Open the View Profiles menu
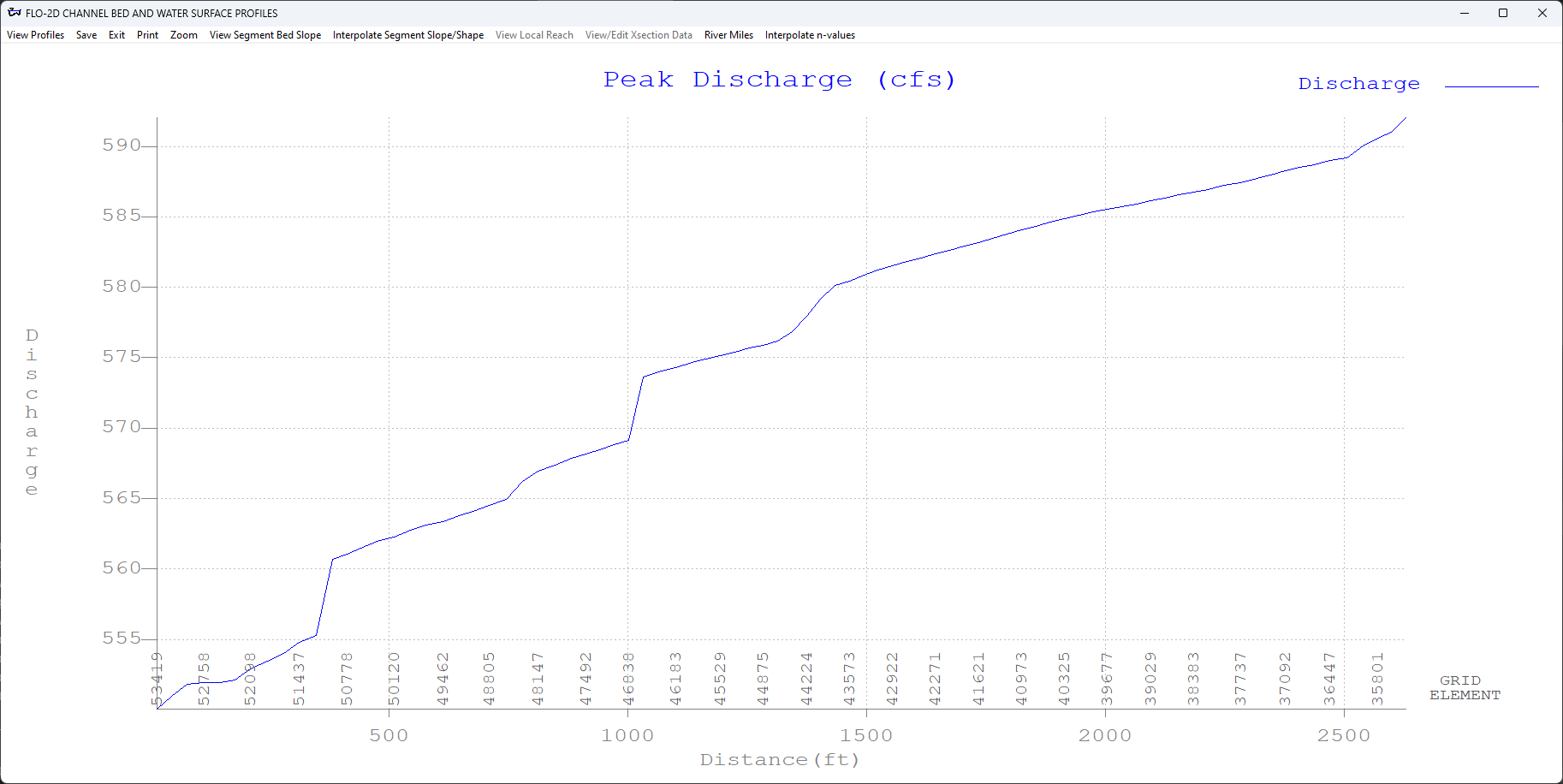Screen dimensions: 1563x784 [35, 35]
